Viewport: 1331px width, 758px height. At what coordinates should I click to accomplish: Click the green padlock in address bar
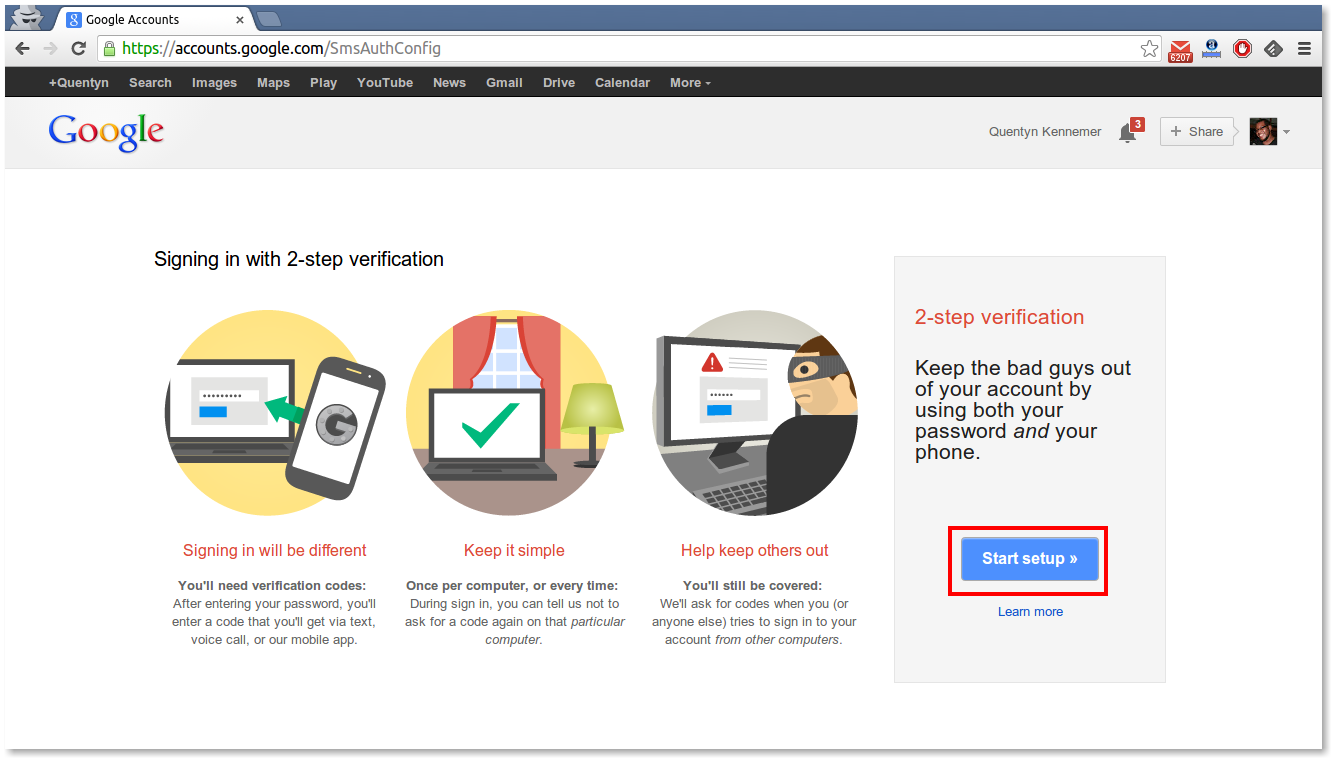(109, 48)
